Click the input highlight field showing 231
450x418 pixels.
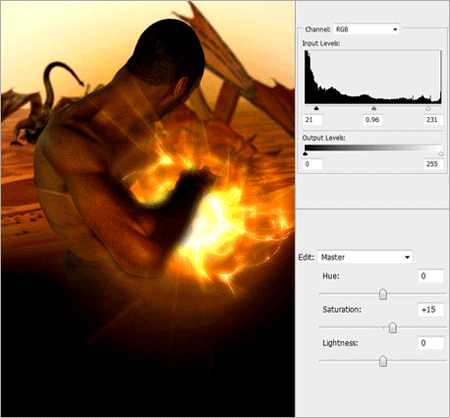[433, 120]
